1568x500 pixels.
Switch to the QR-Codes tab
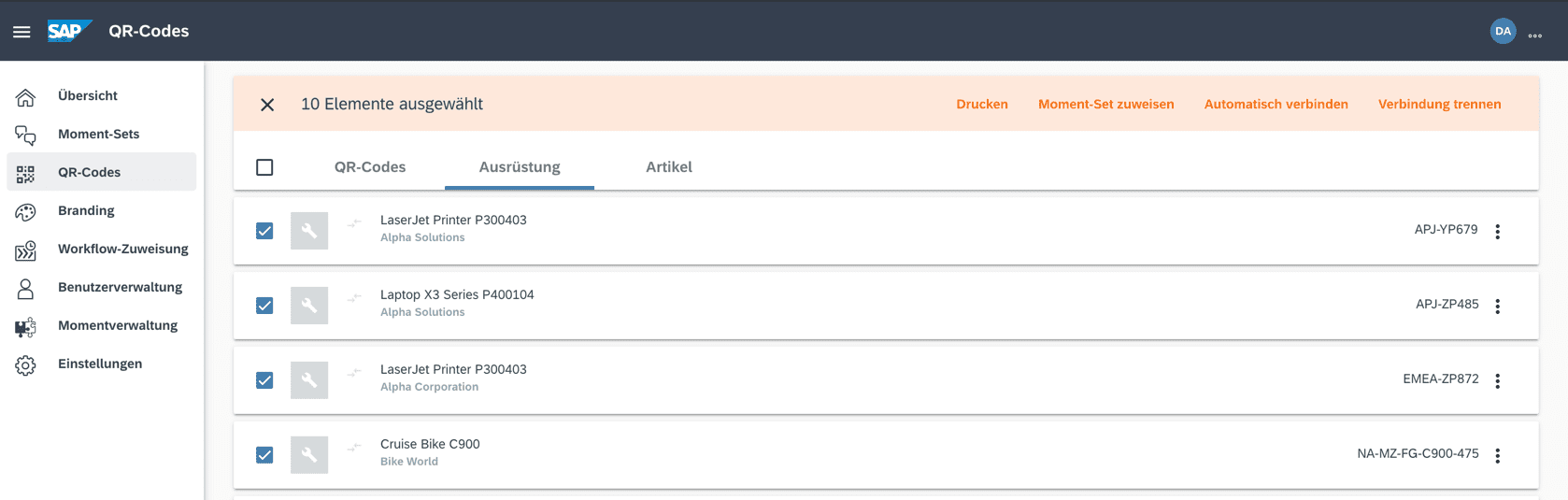pyautogui.click(x=370, y=167)
